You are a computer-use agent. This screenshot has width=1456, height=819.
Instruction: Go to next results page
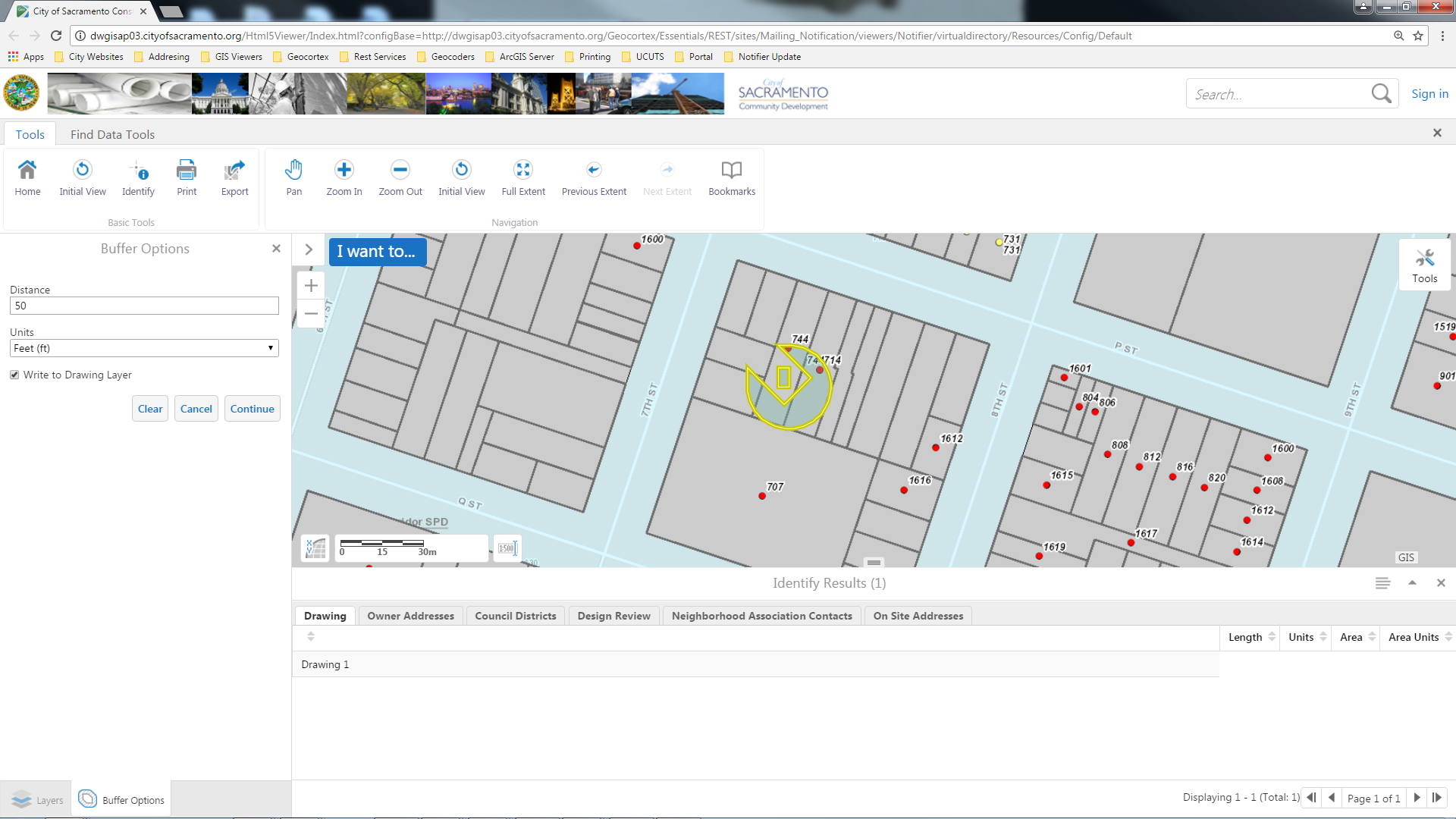(x=1417, y=798)
